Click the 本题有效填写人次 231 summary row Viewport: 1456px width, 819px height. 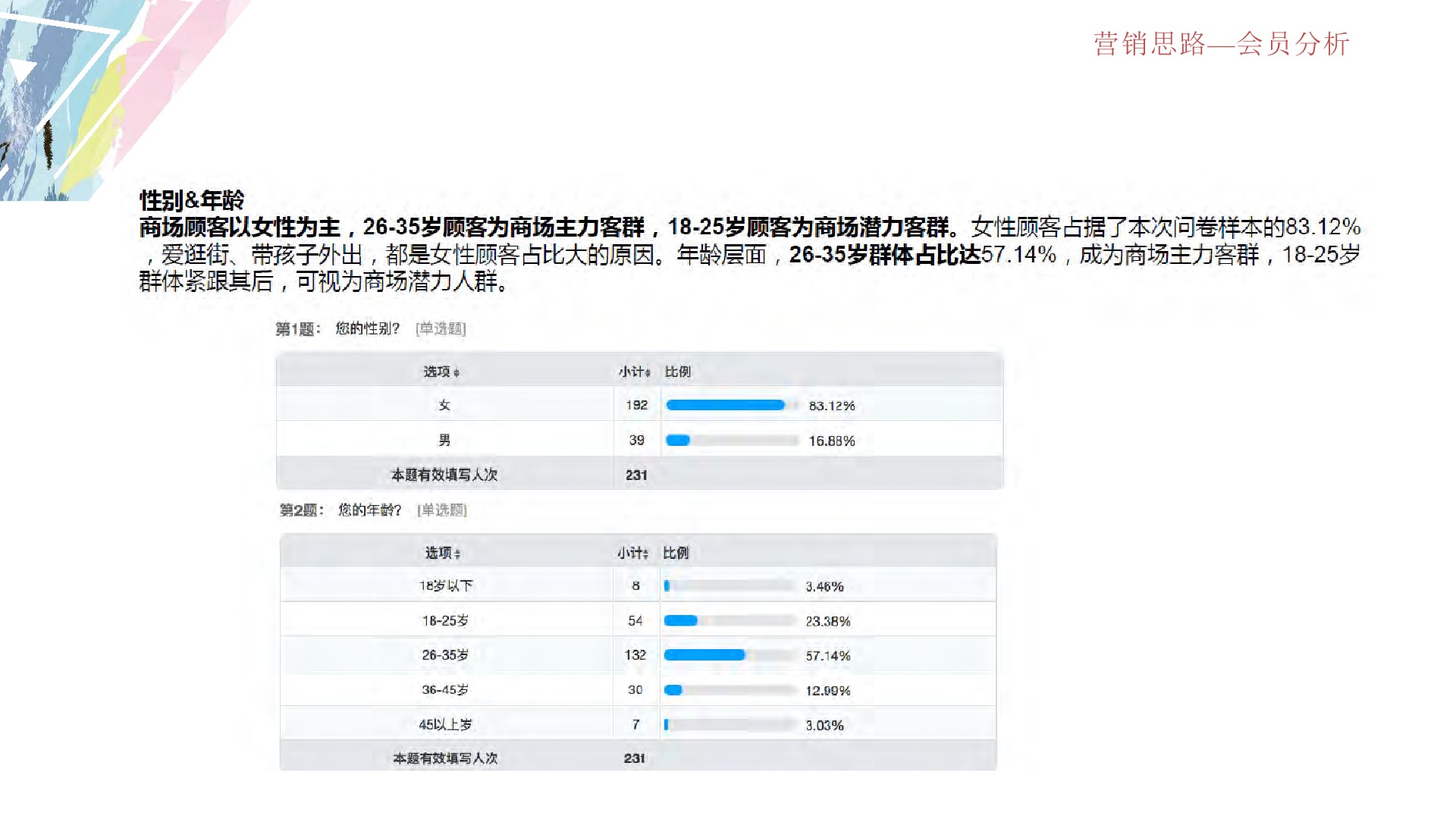(444, 475)
